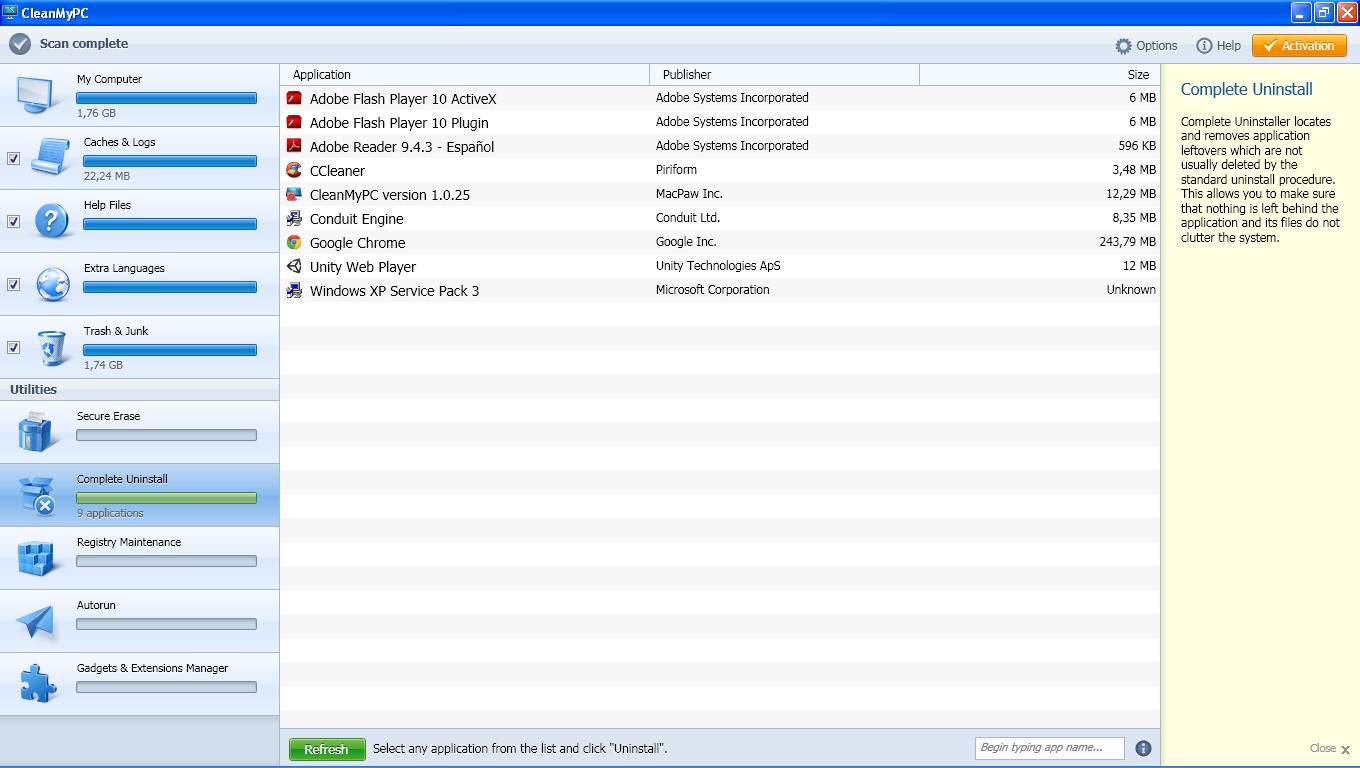Click the Conduit Engine app icon

[x=294, y=218]
